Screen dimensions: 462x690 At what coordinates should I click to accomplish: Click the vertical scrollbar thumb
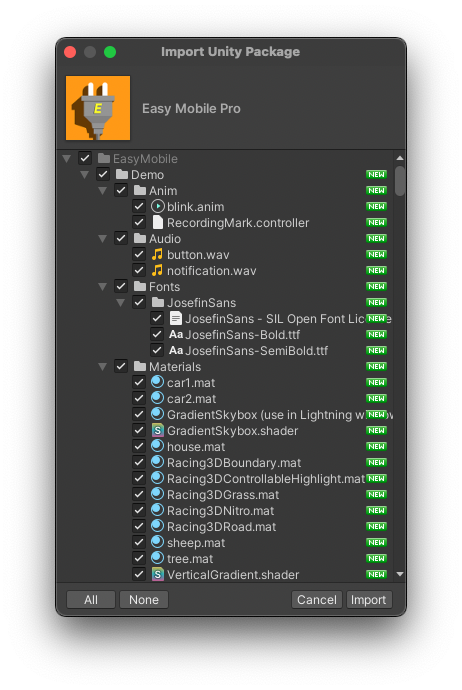400,180
